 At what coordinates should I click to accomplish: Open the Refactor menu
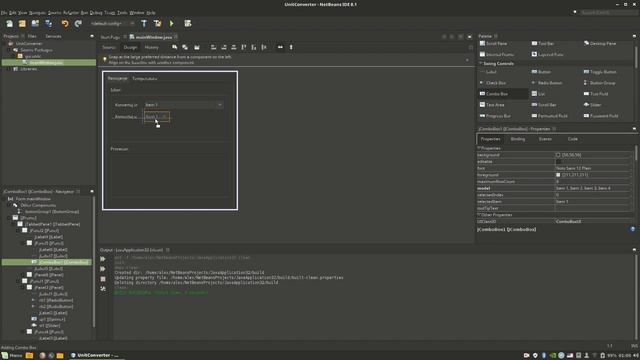tap(71, 13)
